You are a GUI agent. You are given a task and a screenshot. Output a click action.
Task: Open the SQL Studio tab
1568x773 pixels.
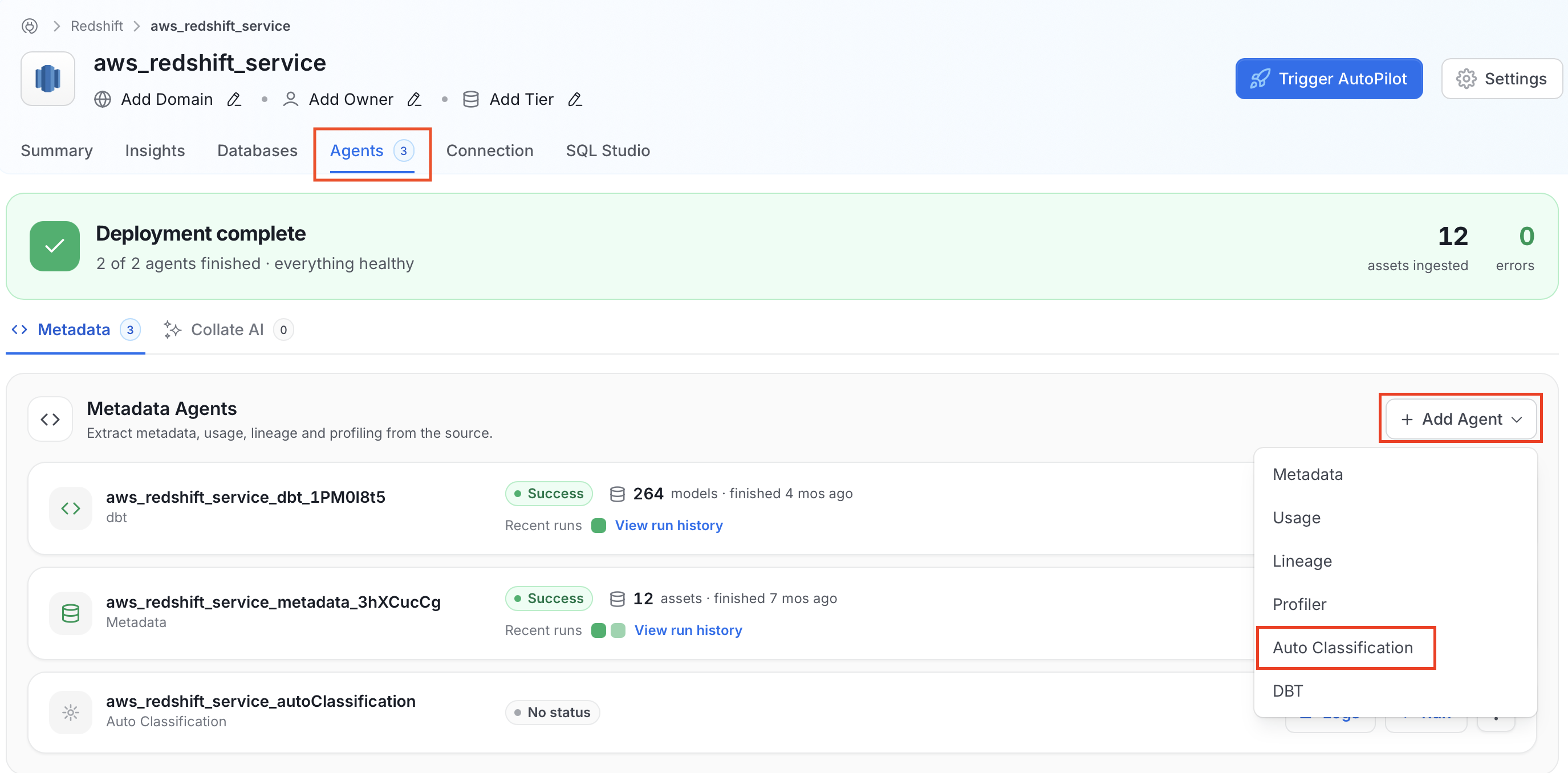(x=607, y=150)
